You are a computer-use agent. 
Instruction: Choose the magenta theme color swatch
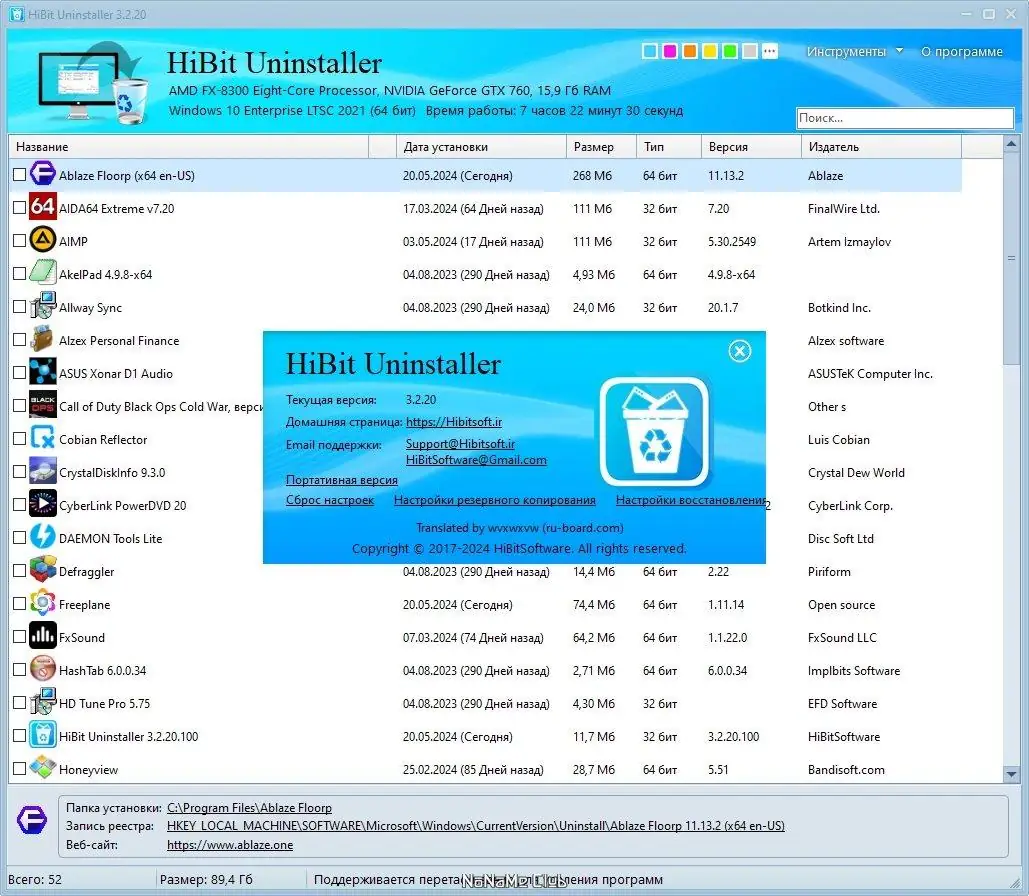(670, 51)
